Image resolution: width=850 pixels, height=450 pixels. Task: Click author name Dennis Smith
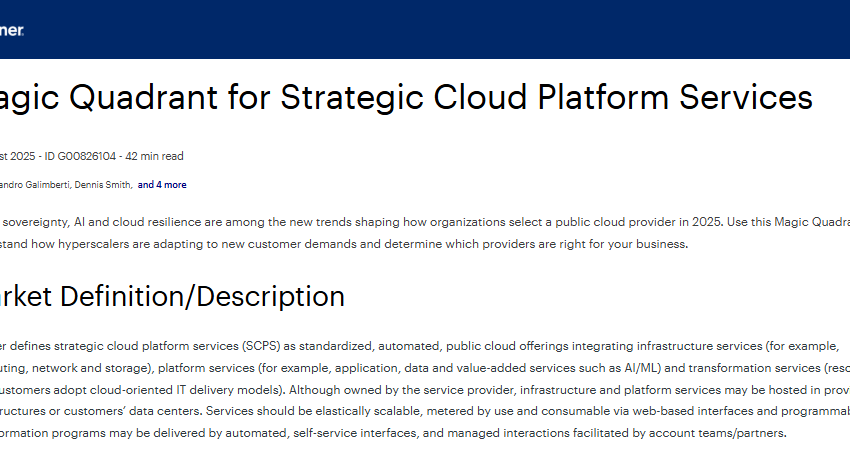tap(103, 185)
